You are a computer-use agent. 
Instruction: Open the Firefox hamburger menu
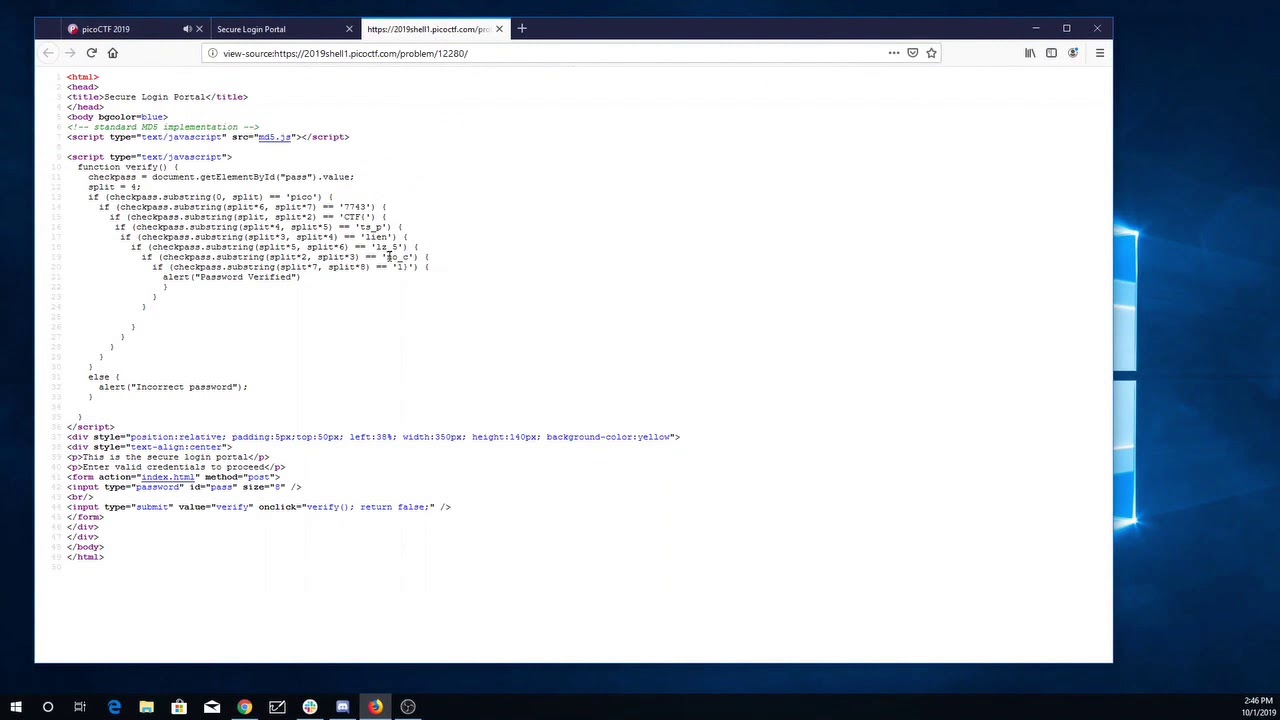[1099, 53]
